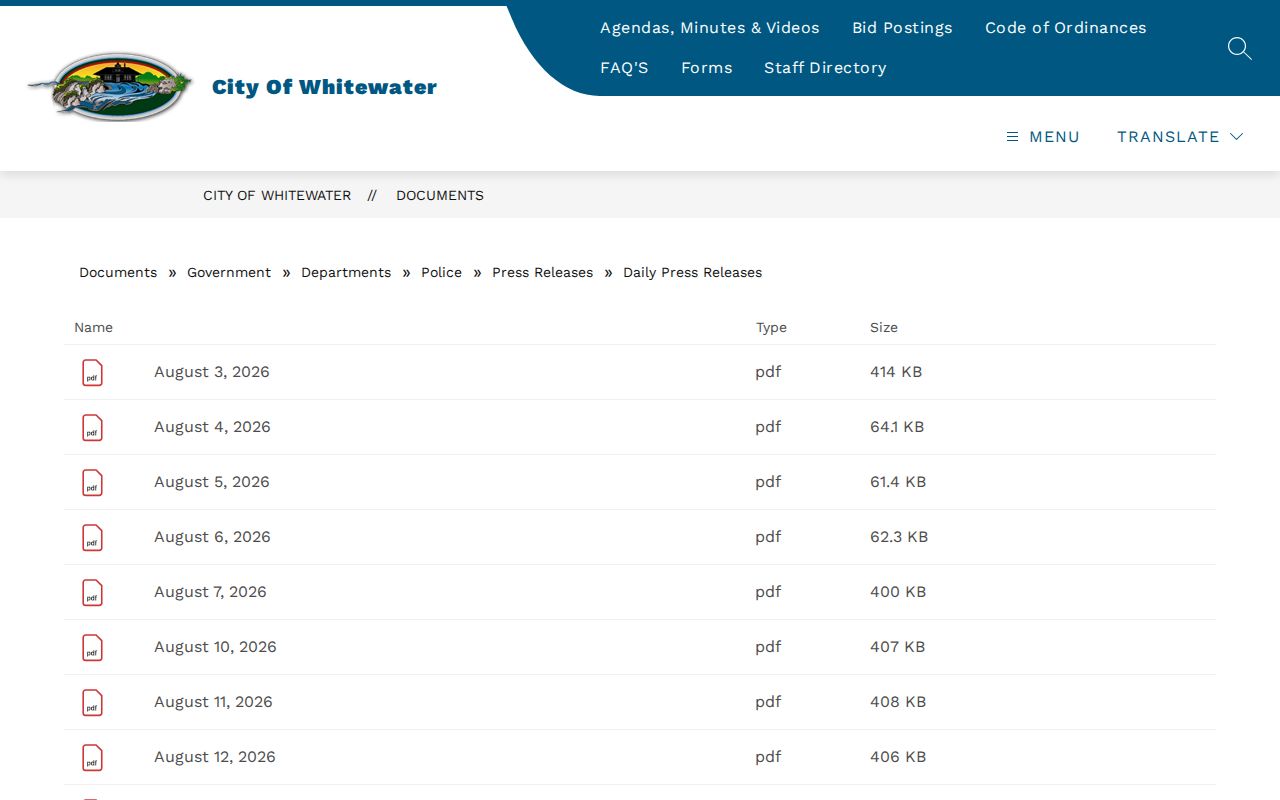Navigate to Government folder breadcrumb

coord(229,273)
